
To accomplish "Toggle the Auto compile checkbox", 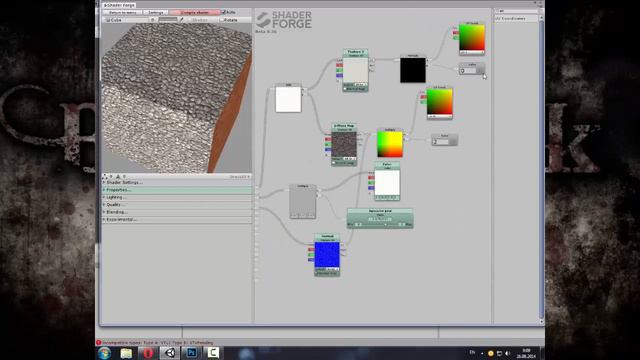I will [x=224, y=12].
